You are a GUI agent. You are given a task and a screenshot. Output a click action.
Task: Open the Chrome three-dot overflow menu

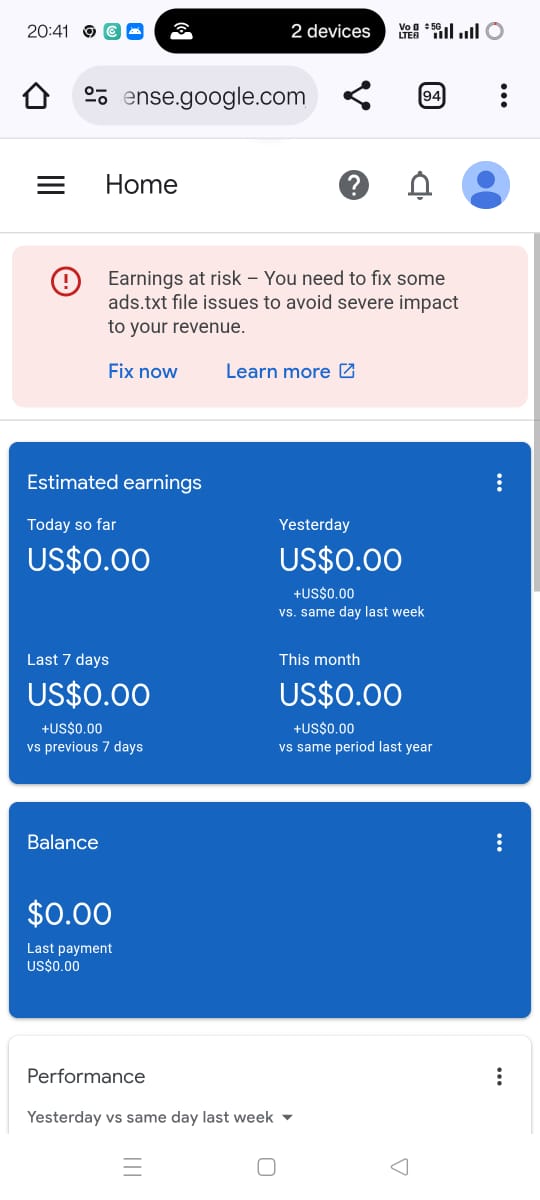(503, 96)
